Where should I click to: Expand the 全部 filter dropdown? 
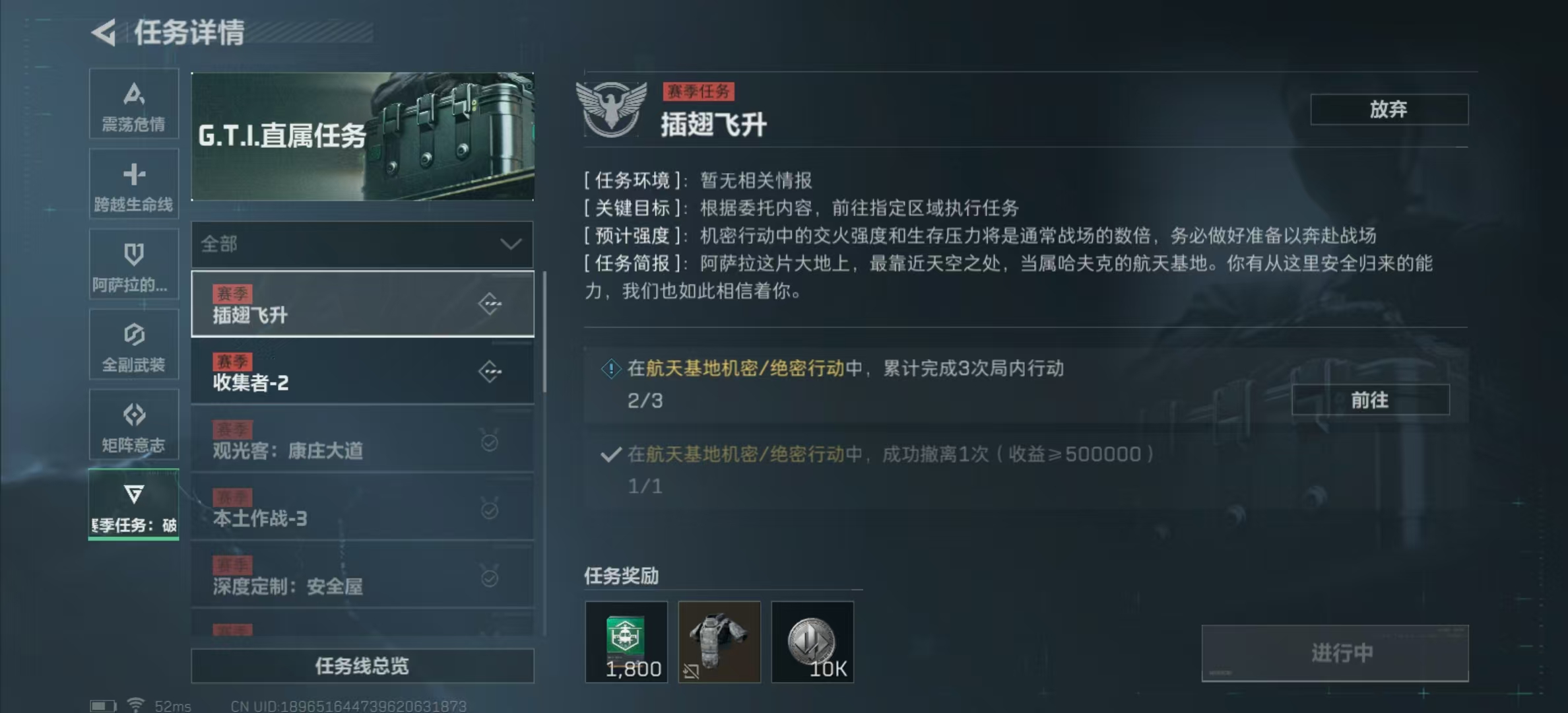tap(362, 244)
